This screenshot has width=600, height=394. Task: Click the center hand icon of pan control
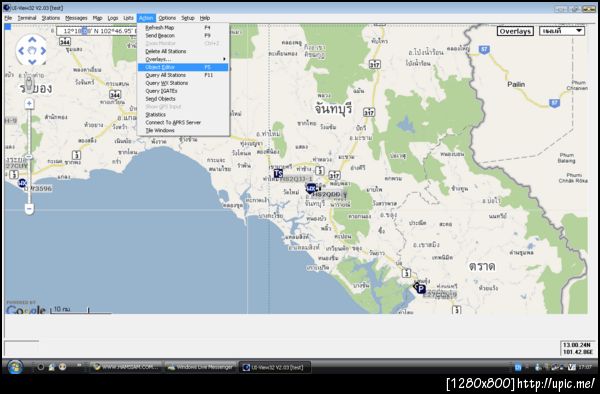32,50
